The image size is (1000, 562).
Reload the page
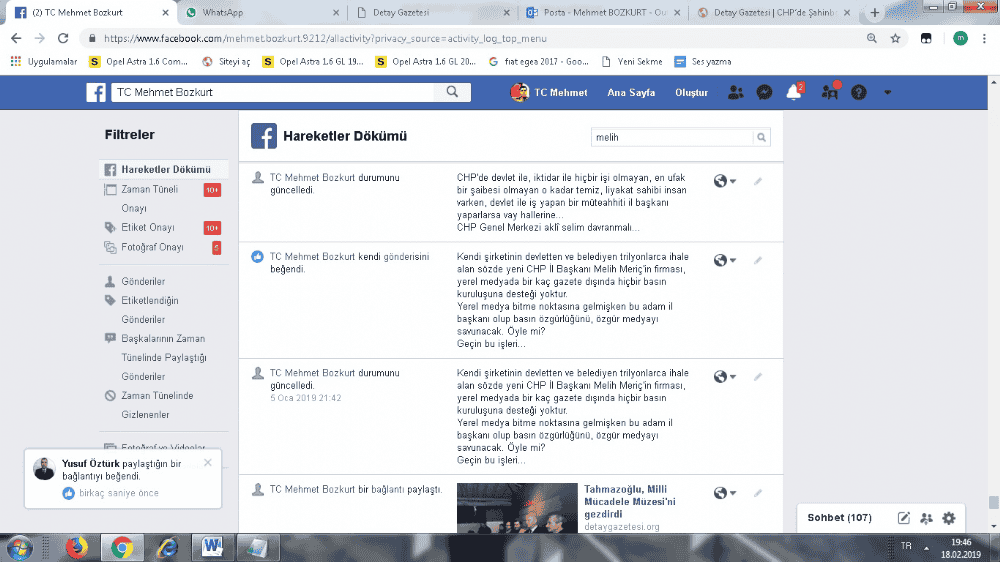pyautogui.click(x=62, y=38)
